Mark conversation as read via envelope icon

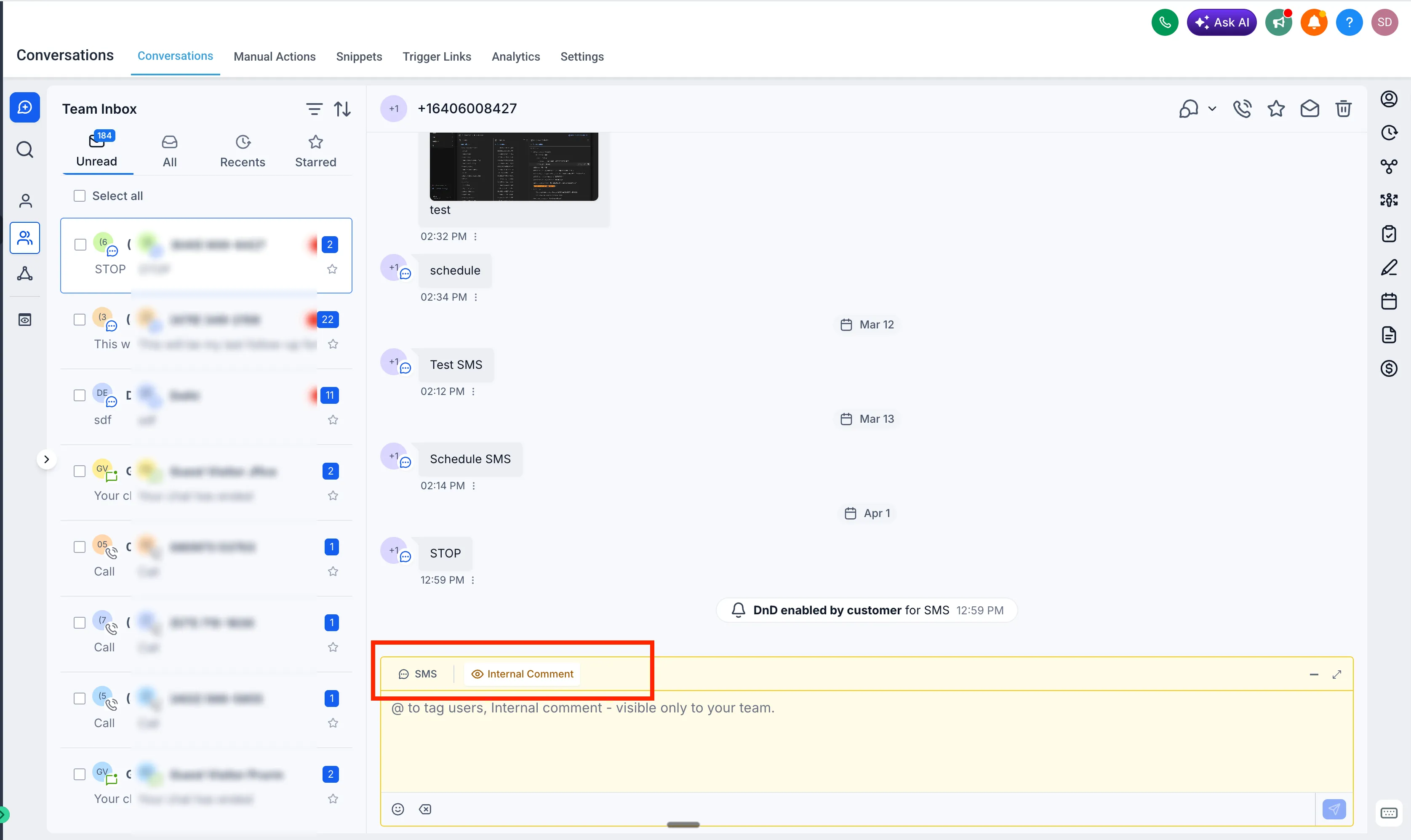[x=1310, y=108]
